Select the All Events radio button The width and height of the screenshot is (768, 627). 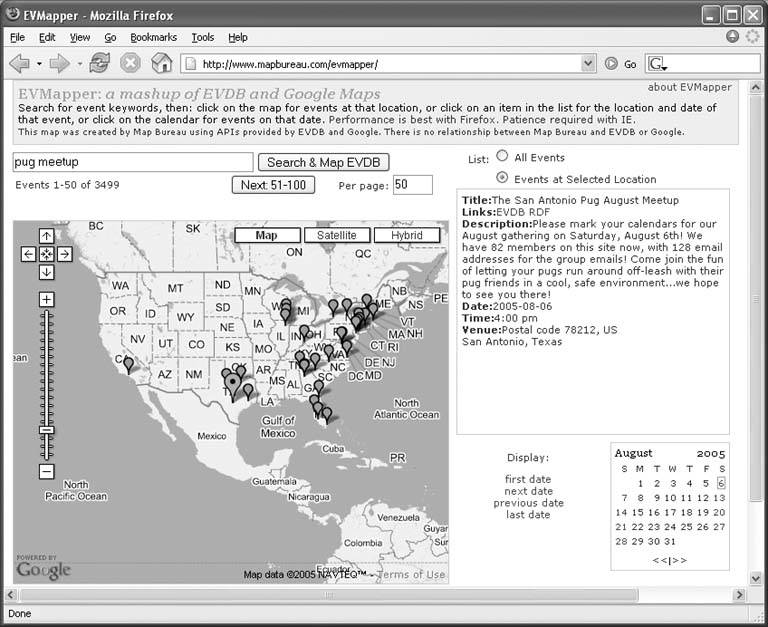[x=502, y=157]
